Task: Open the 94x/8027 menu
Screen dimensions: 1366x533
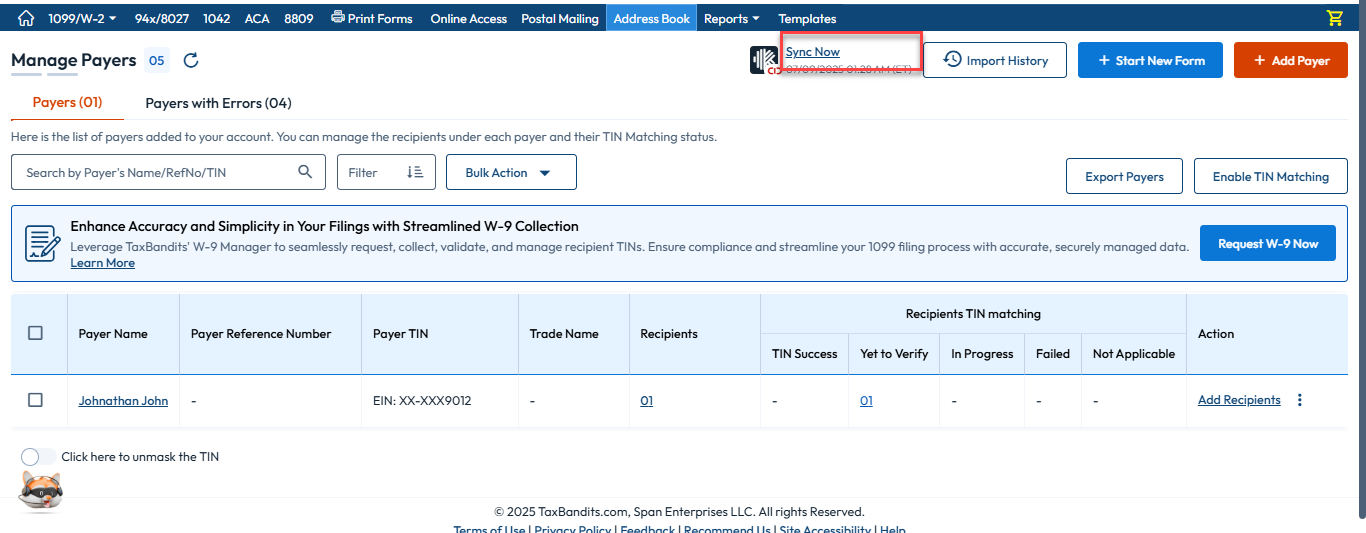Action: pyautogui.click(x=162, y=18)
